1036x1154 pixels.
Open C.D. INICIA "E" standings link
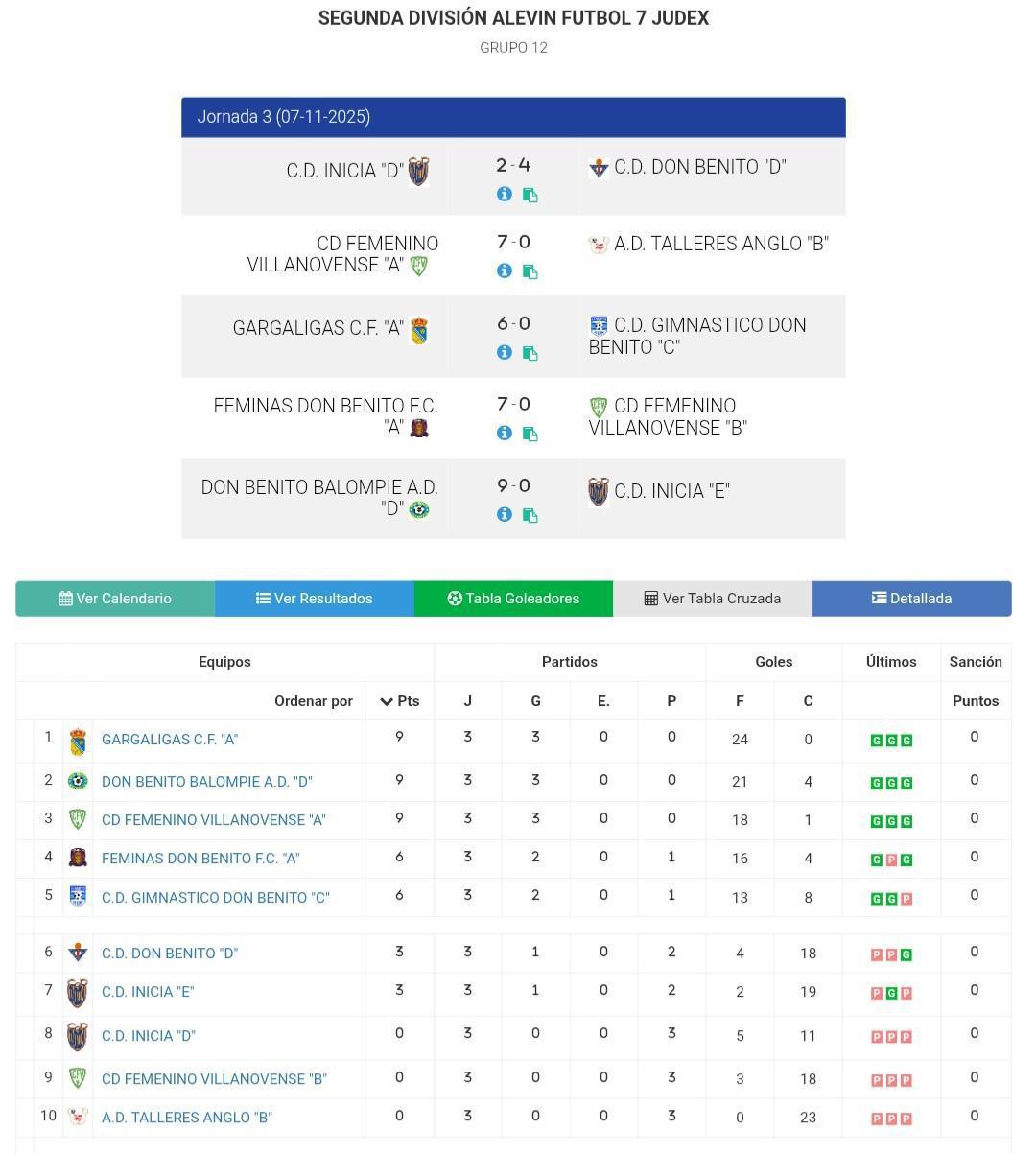point(148,992)
